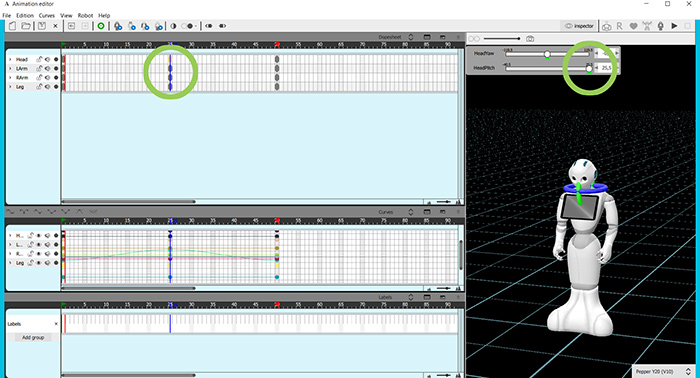Remove the Labels row with X
This screenshot has width=700, height=378.
(56, 324)
